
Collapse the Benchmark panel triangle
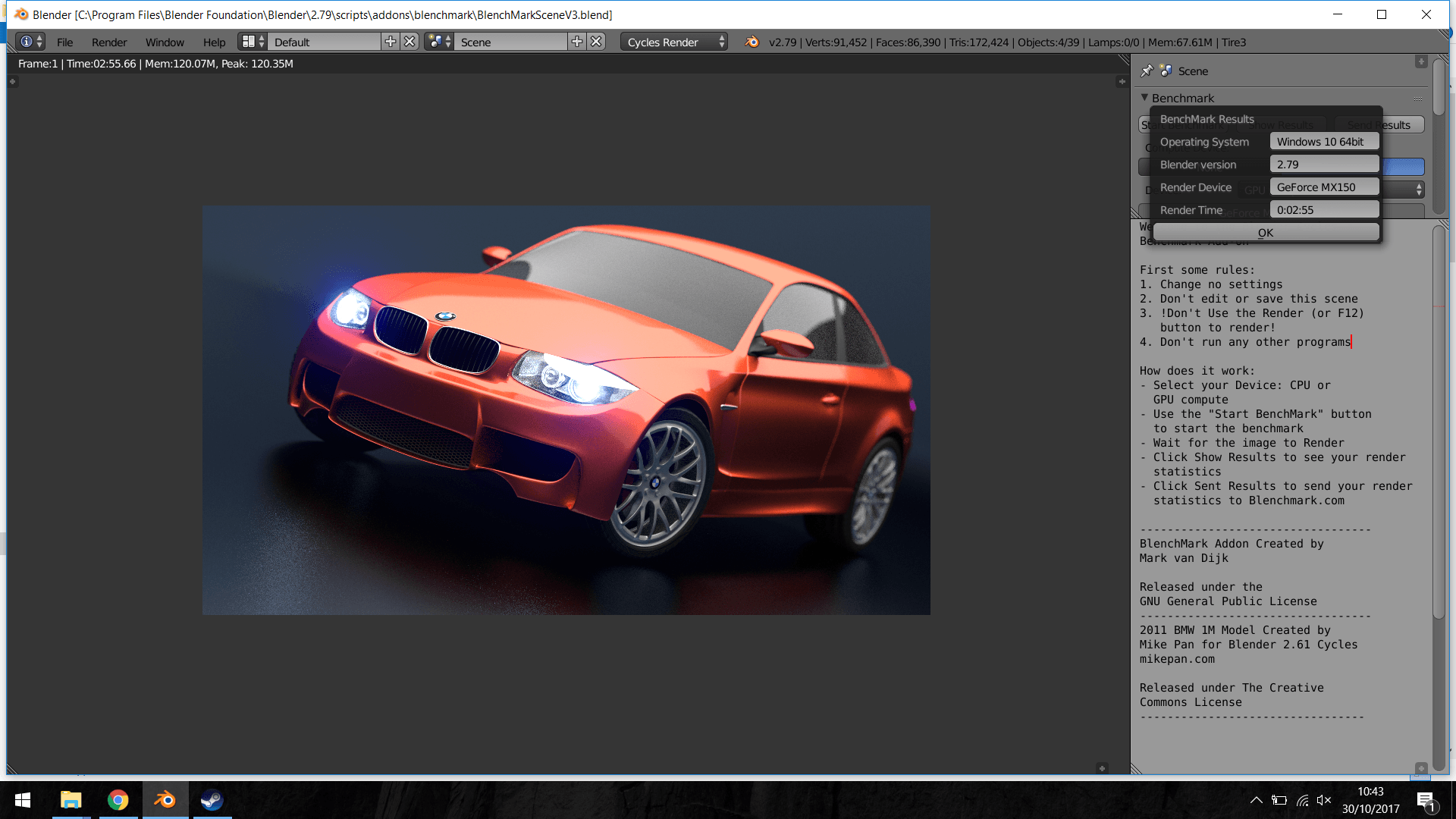(1144, 98)
